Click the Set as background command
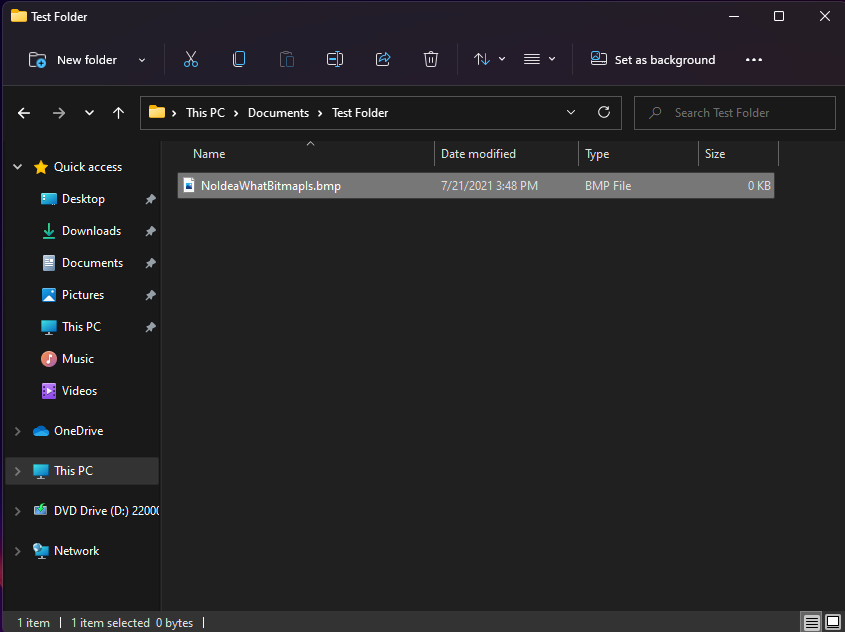Image resolution: width=845 pixels, height=632 pixels. point(652,59)
